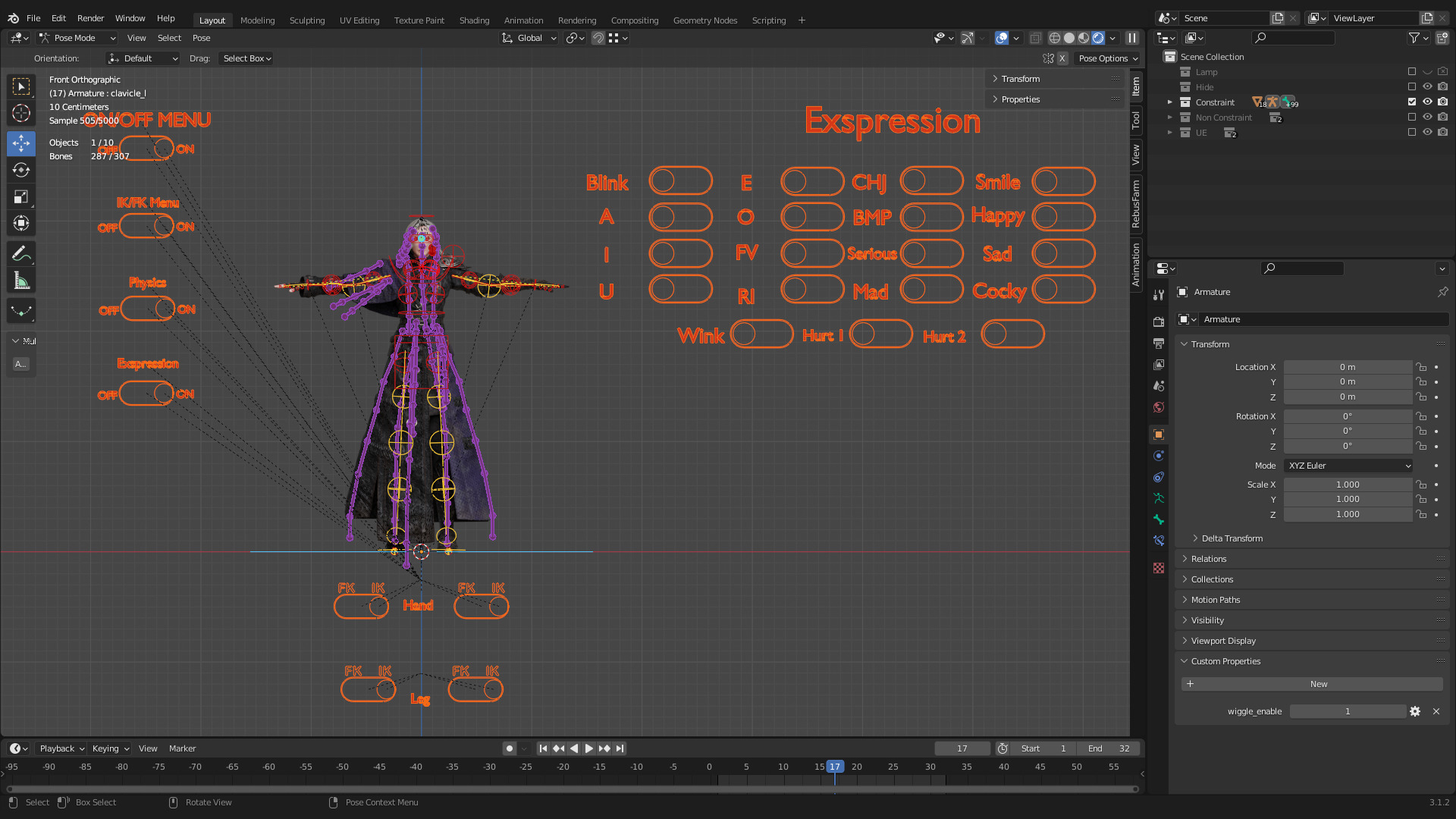Expand the Relations panel

[1208, 559]
